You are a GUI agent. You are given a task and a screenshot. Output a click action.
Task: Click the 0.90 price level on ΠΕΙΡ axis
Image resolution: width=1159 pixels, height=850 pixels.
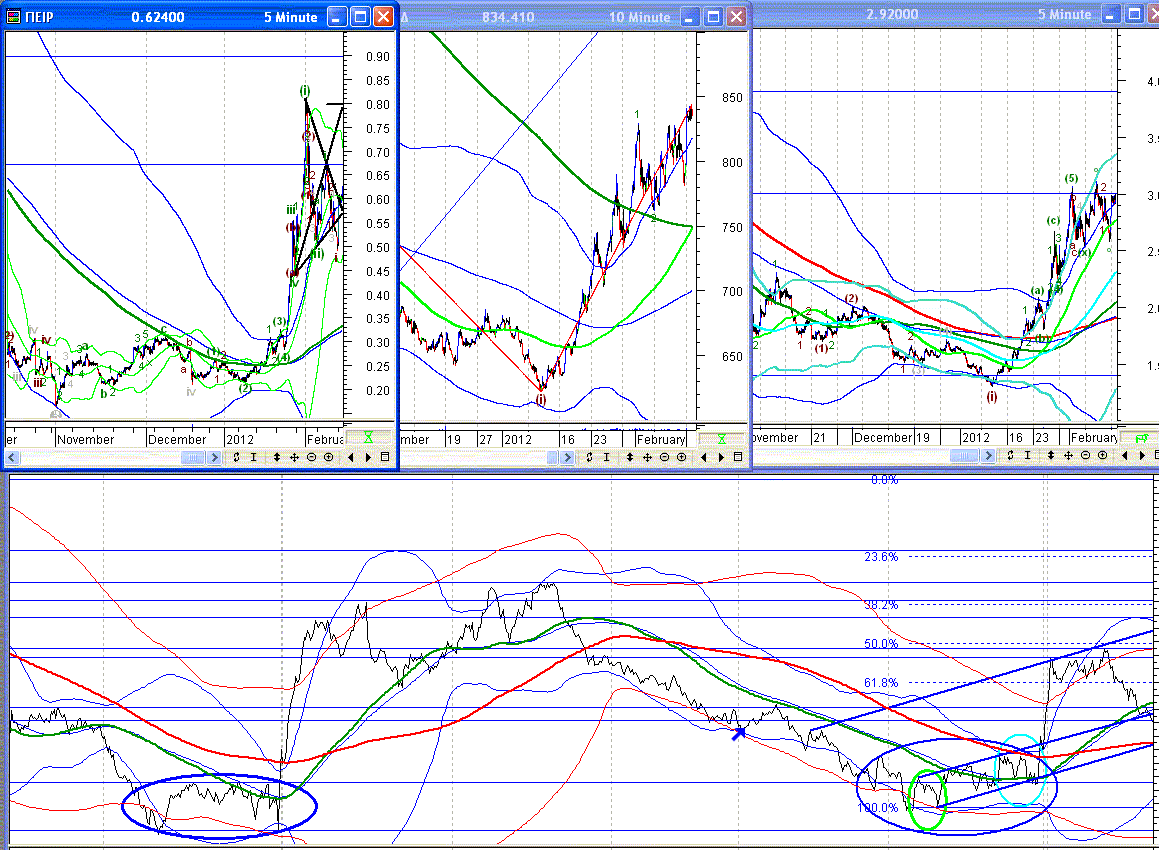coord(378,56)
